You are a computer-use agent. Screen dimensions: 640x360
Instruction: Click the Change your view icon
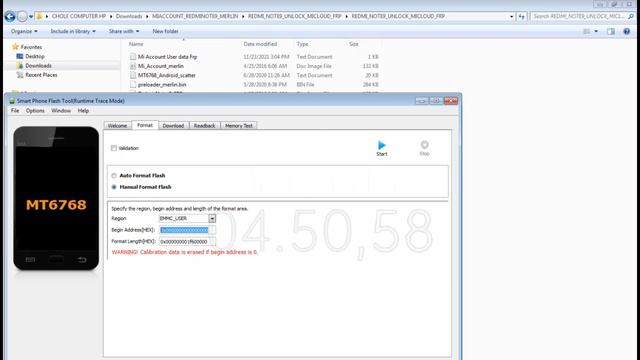click(x=587, y=31)
